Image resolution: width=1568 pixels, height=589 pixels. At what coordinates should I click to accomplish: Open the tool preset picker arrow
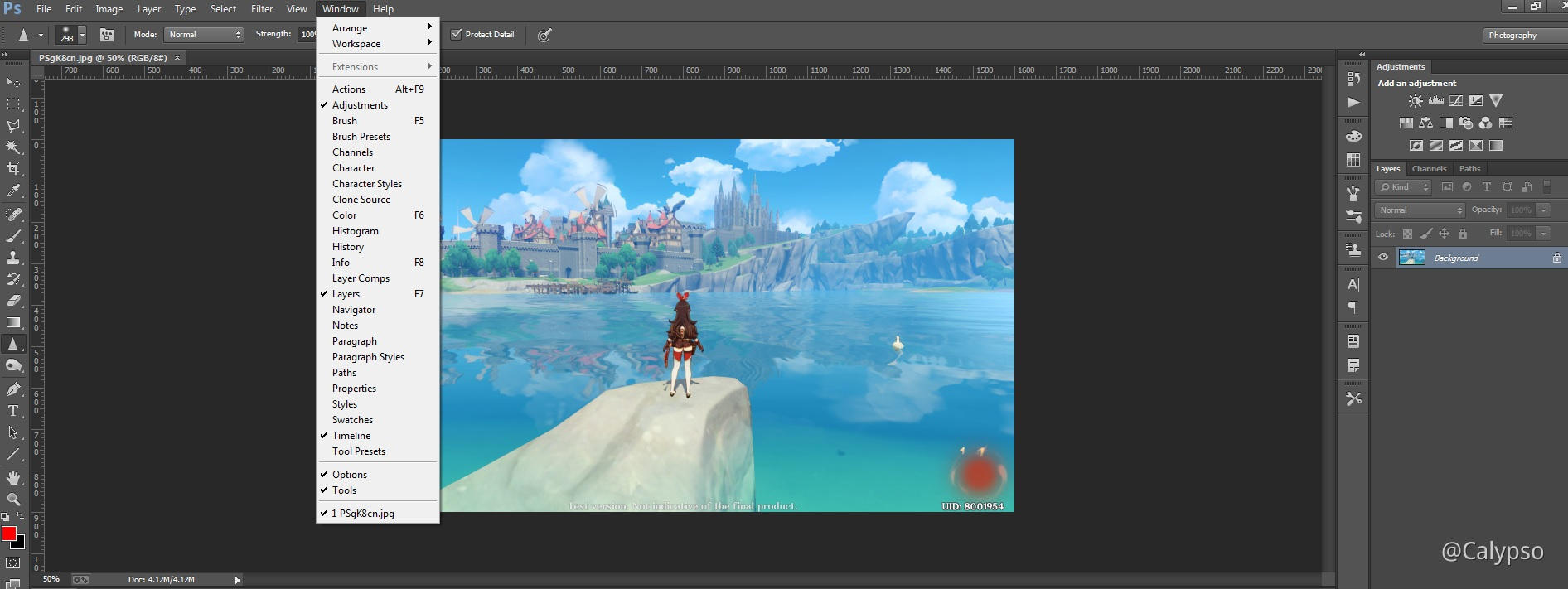click(x=41, y=35)
